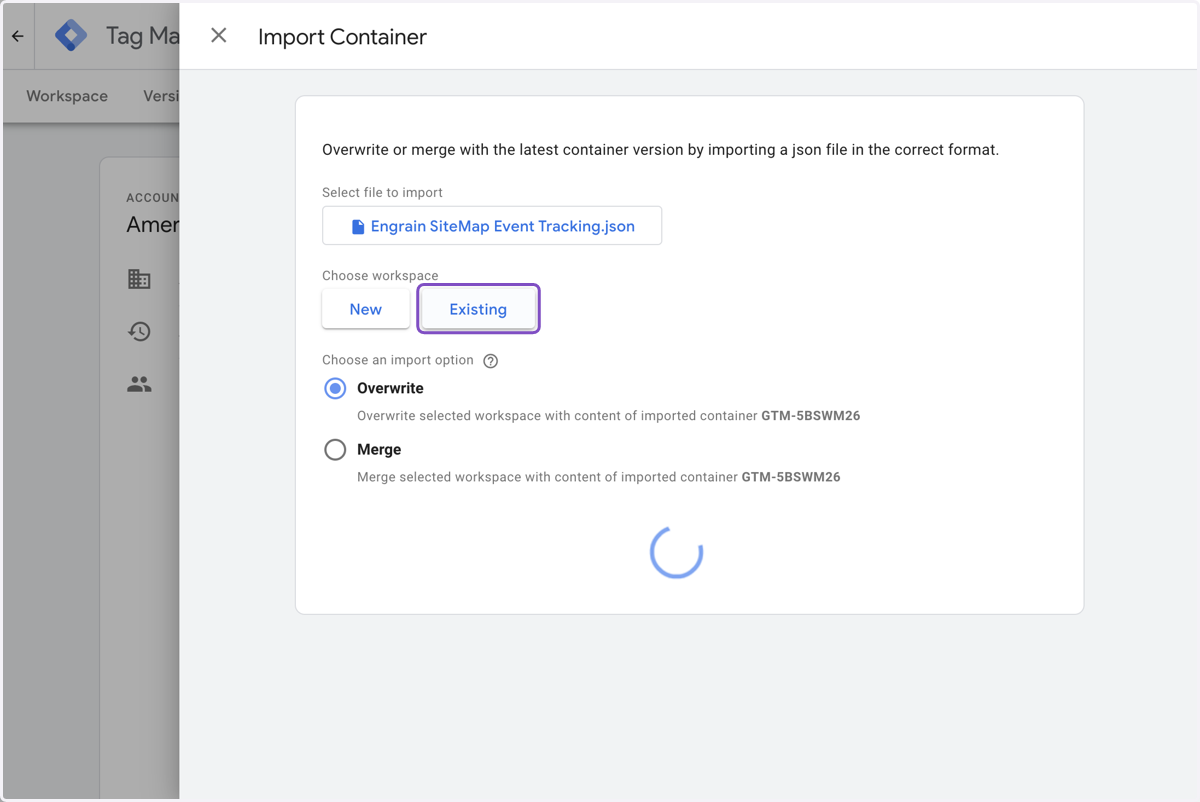Click the Merge description mentioning GTM-5BSWM26
The image size is (1200, 802).
click(x=599, y=477)
